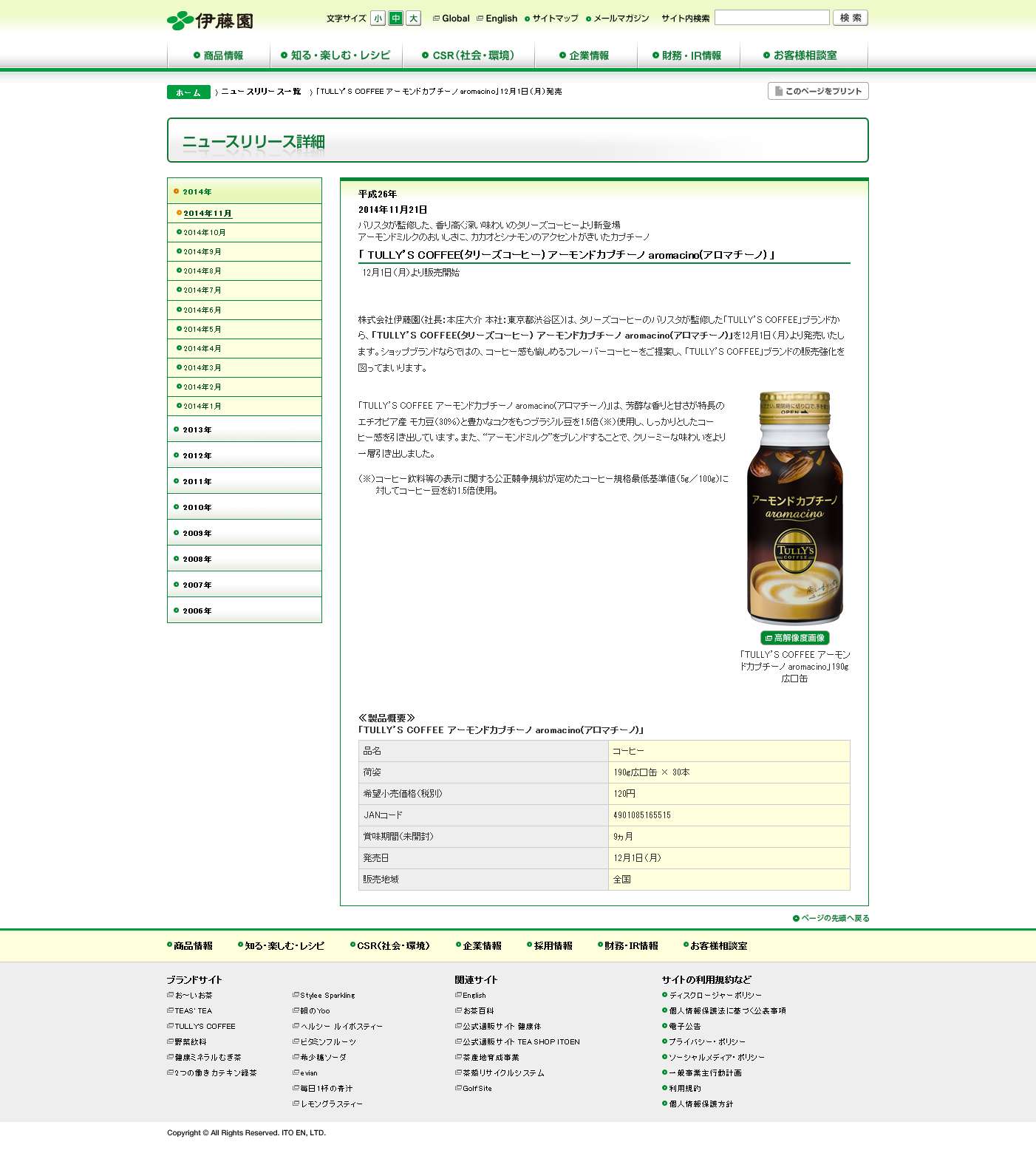Open the English site link in header
1036x1156 pixels.
[x=497, y=18]
